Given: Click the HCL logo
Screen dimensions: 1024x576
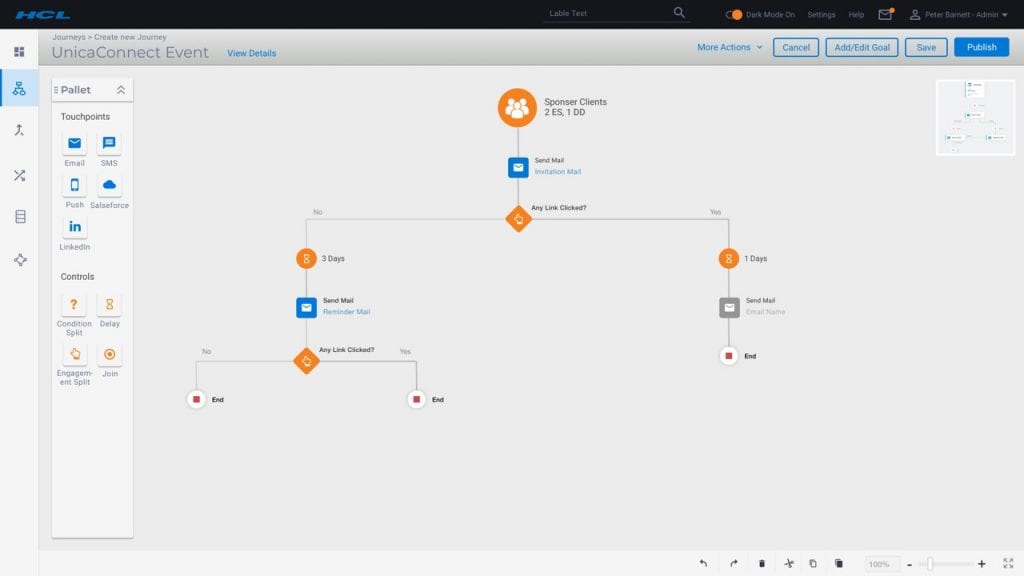Looking at the screenshot, I should point(42,14).
